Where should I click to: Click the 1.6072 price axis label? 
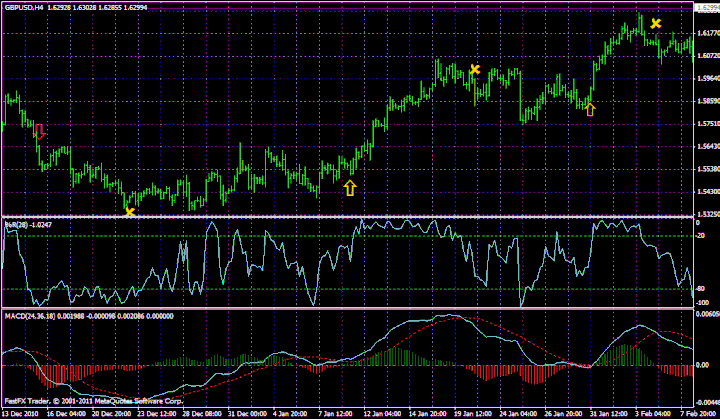(708, 56)
